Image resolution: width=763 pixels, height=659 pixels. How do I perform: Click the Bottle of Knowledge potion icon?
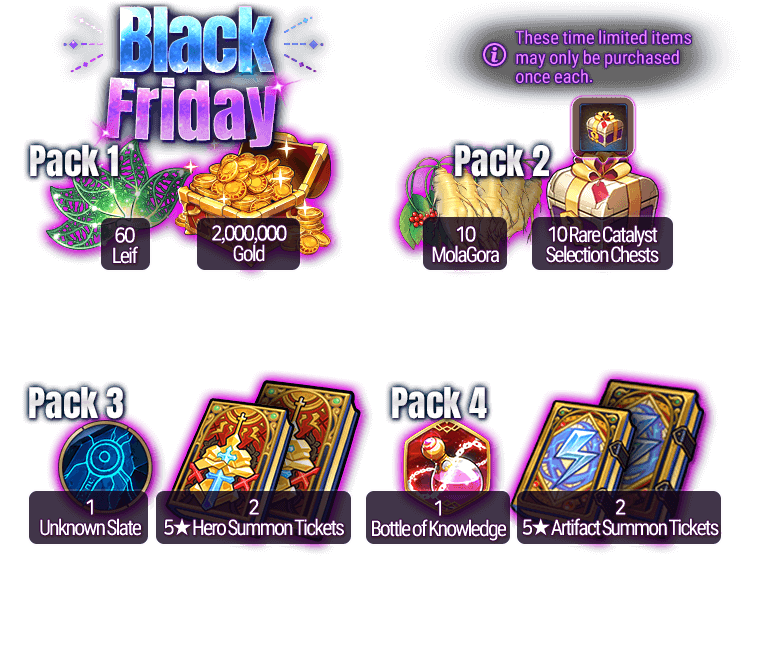pos(447,458)
